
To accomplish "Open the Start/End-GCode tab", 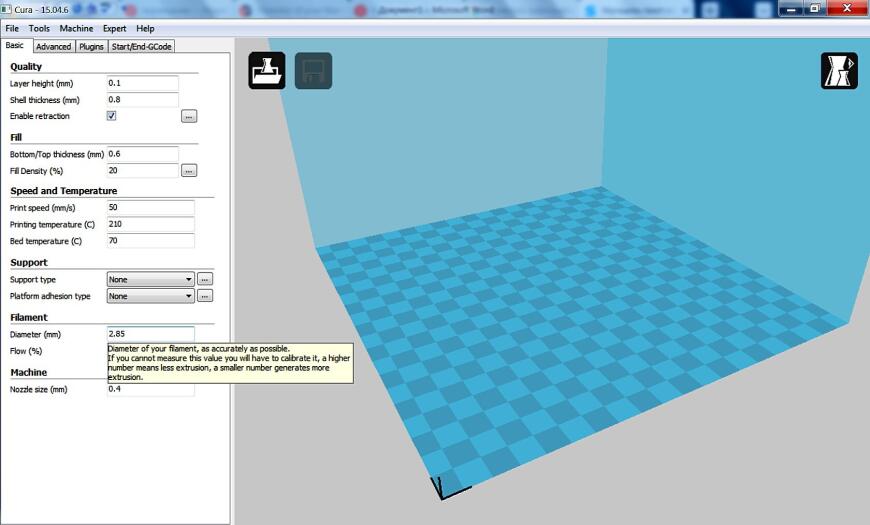I will click(x=141, y=47).
